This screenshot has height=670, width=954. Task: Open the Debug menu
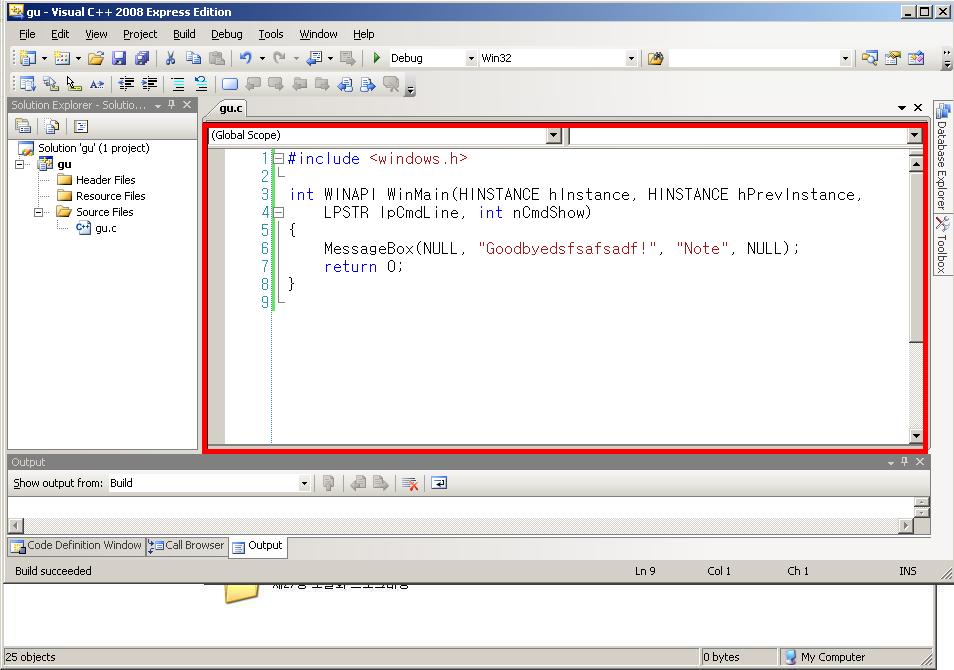click(227, 34)
